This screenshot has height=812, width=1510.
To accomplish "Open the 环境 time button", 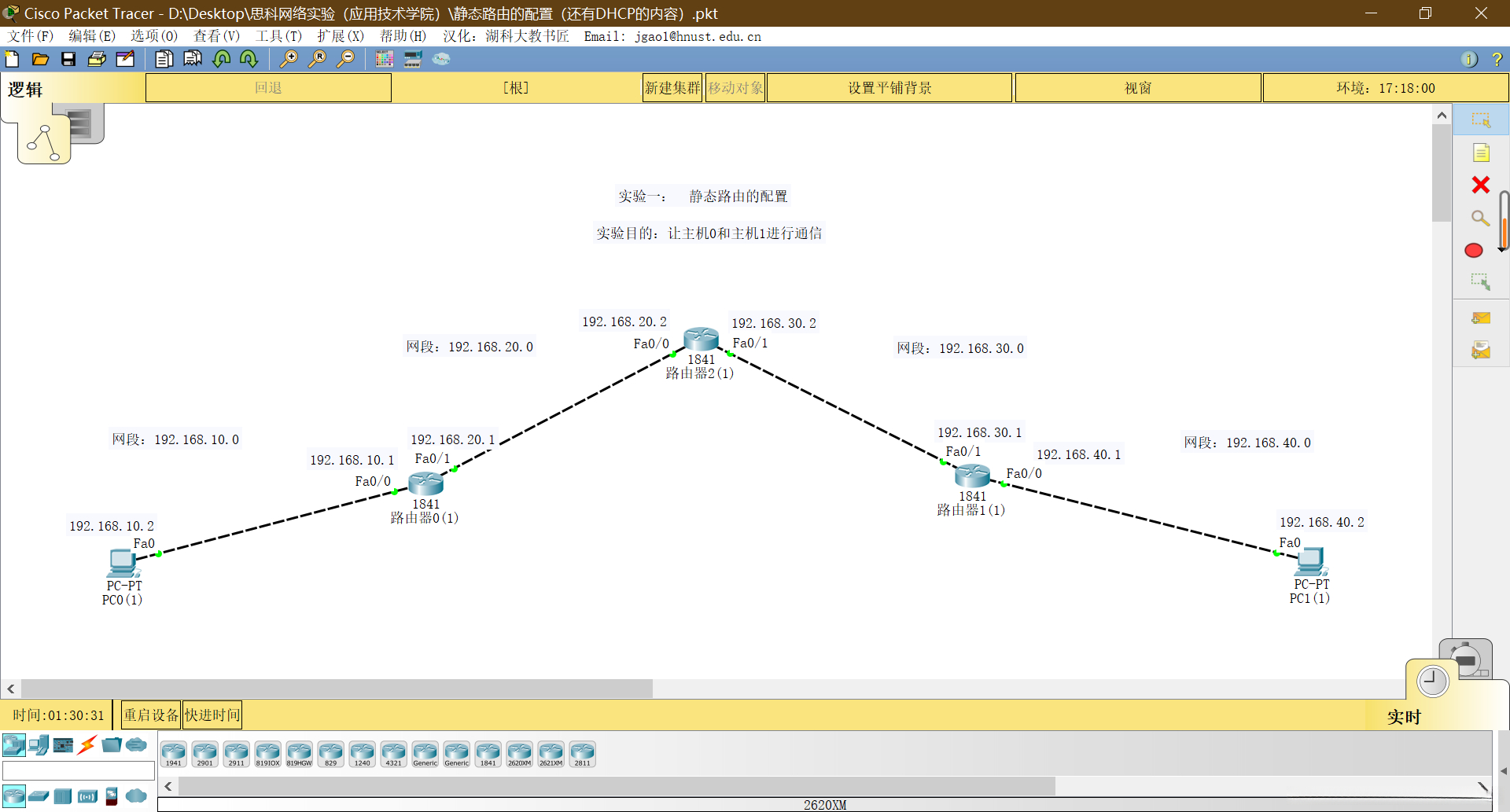I will click(1386, 88).
